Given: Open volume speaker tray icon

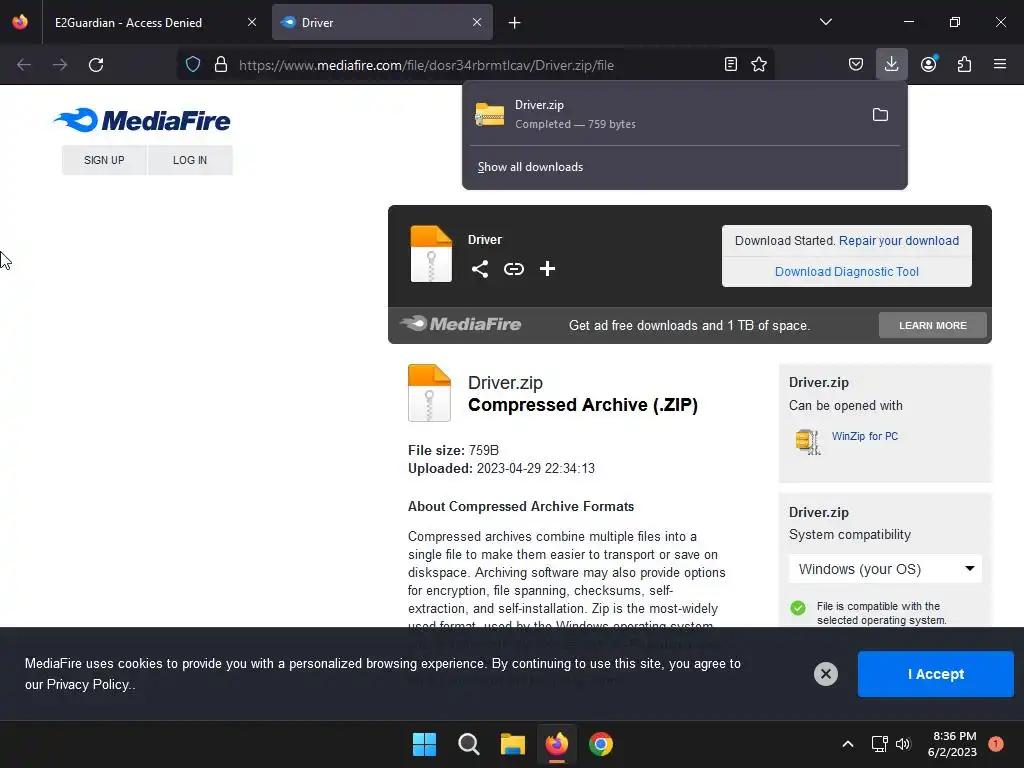Looking at the screenshot, I should [x=903, y=744].
